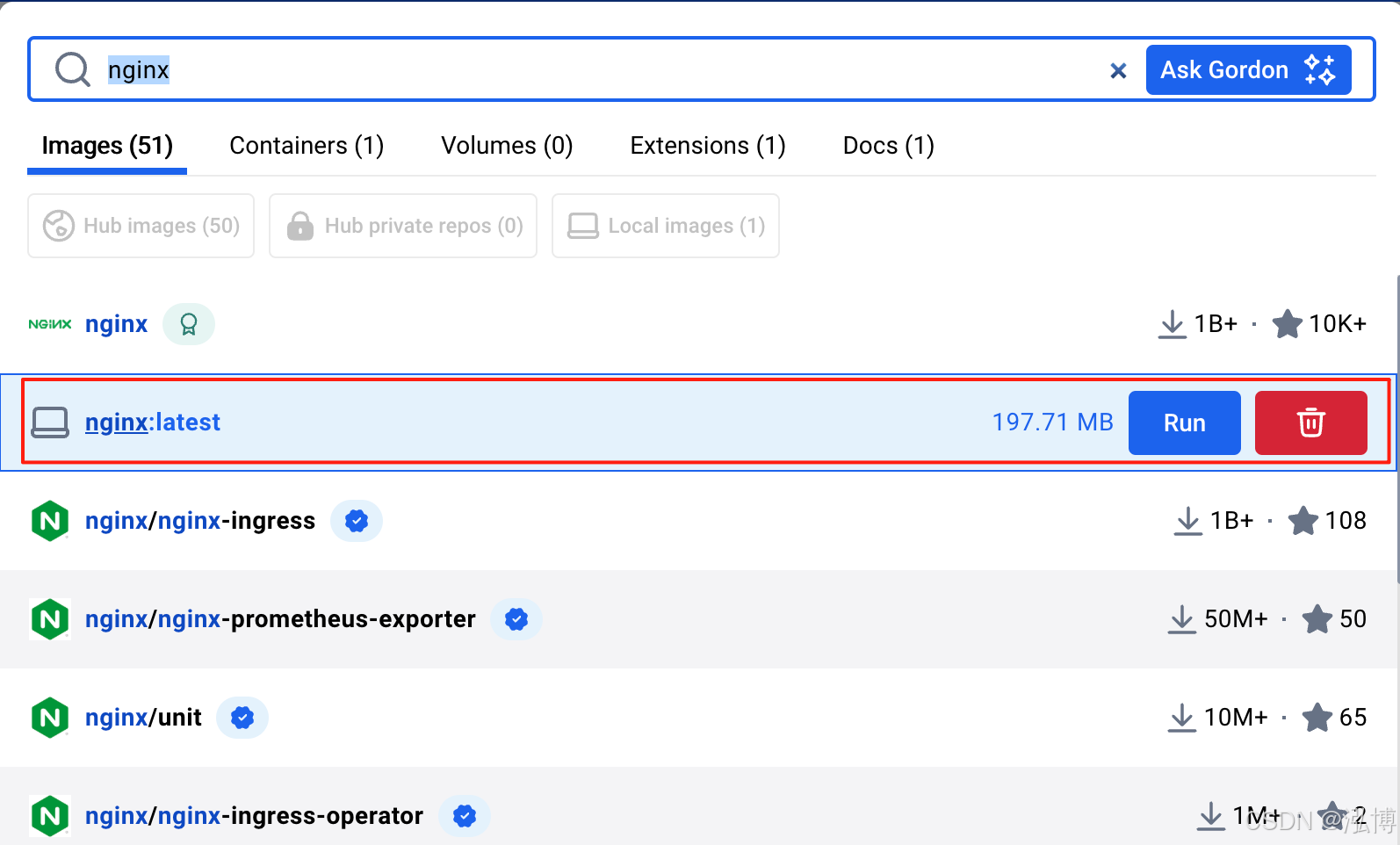This screenshot has height=845, width=1400.
Task: Click the star icon showing 65
Action: [1317, 718]
